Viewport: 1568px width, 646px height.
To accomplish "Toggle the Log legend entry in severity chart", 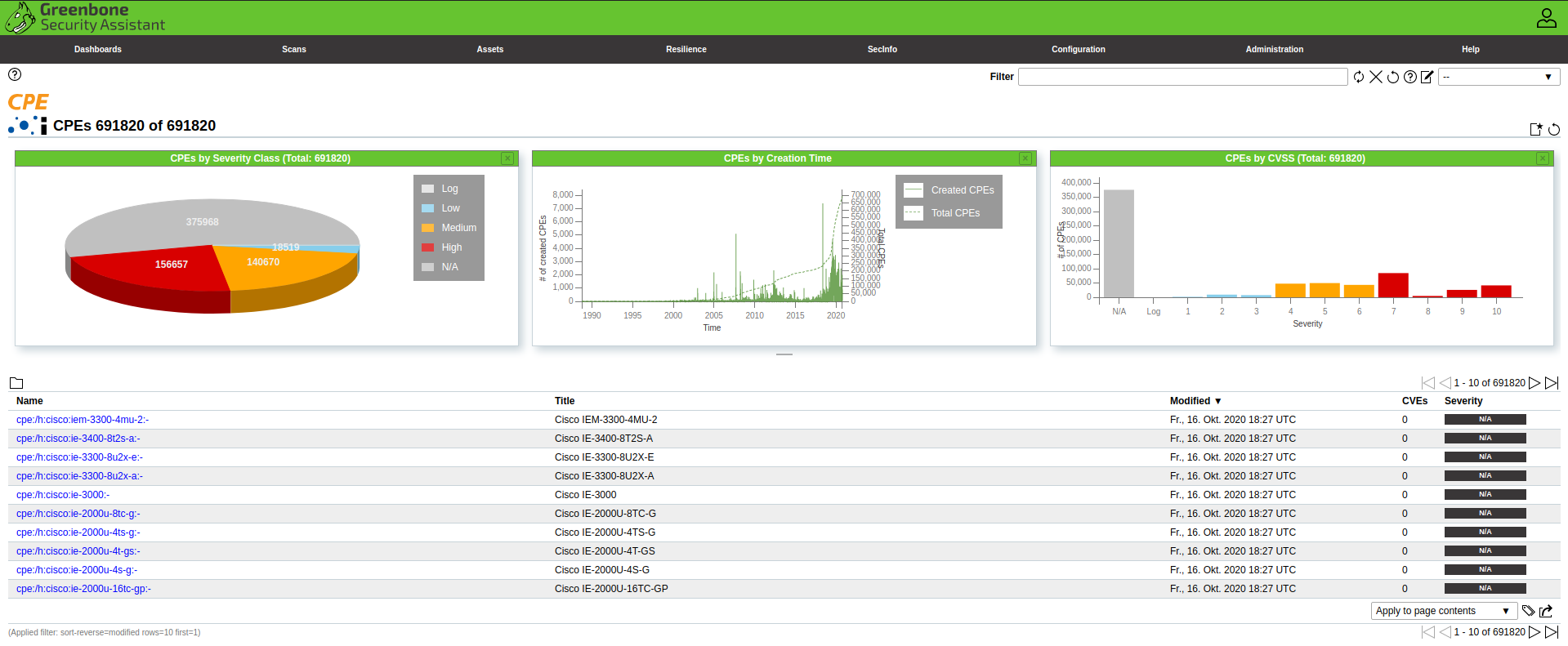I will click(x=441, y=189).
